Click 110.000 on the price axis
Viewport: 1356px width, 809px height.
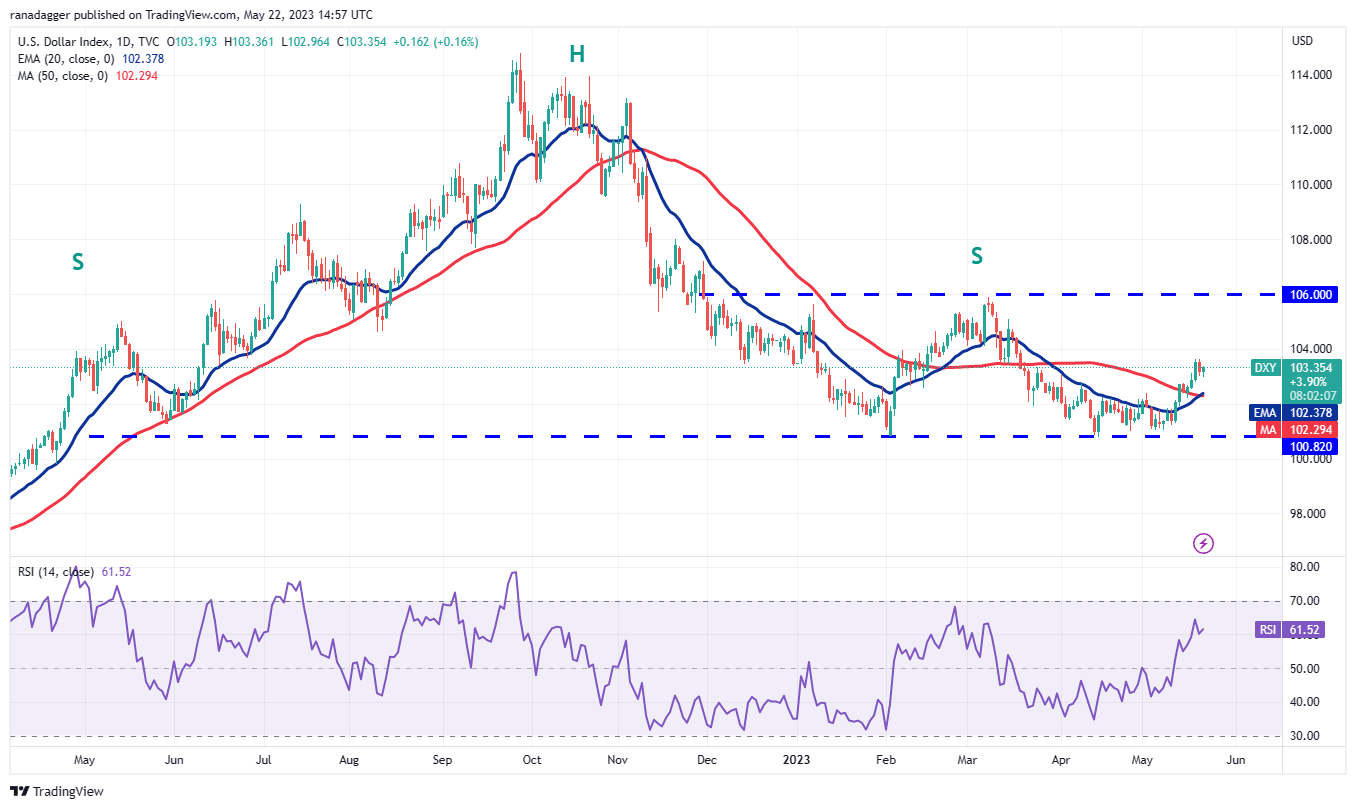pyautogui.click(x=1311, y=185)
